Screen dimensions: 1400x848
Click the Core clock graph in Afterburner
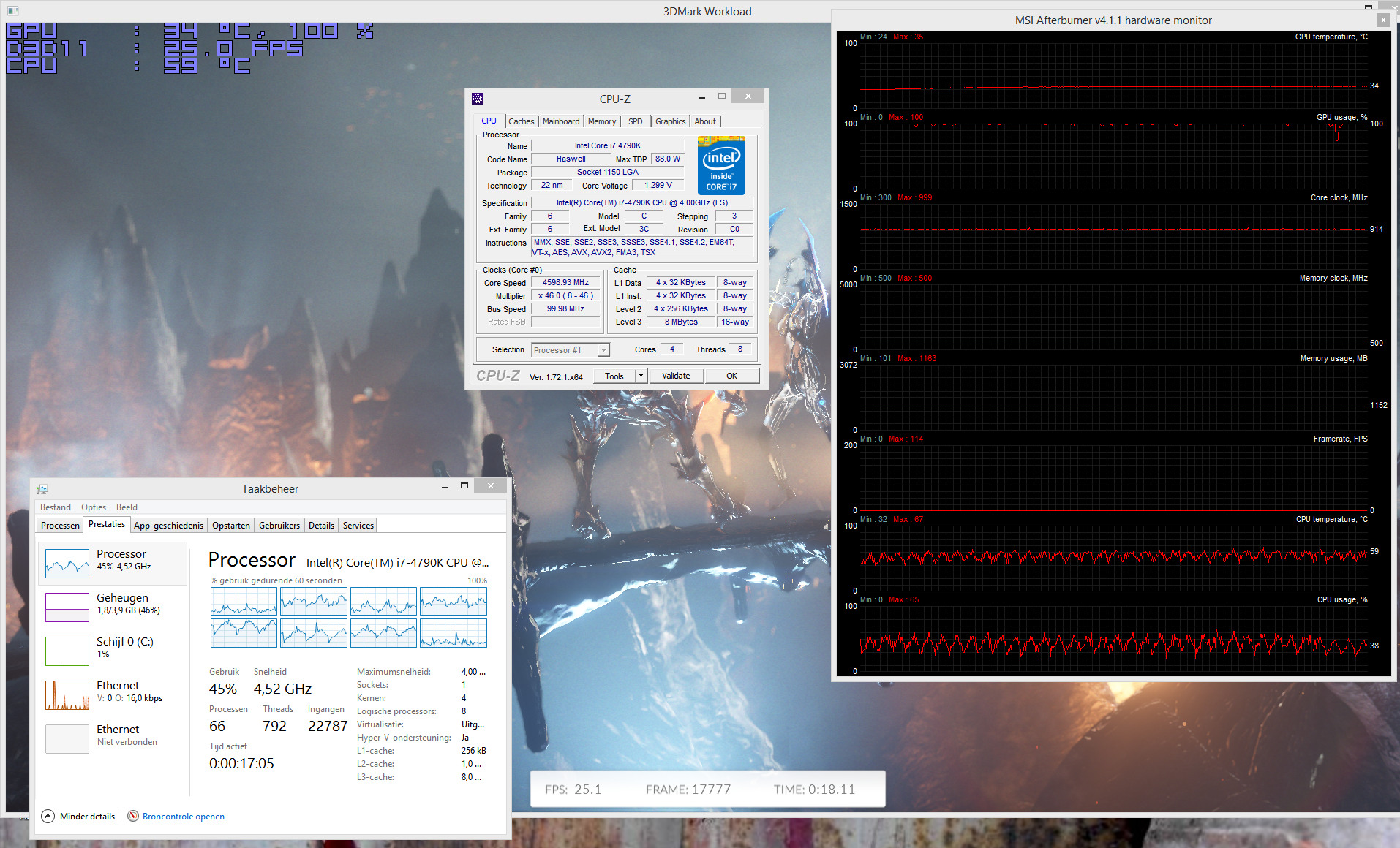(1114, 236)
